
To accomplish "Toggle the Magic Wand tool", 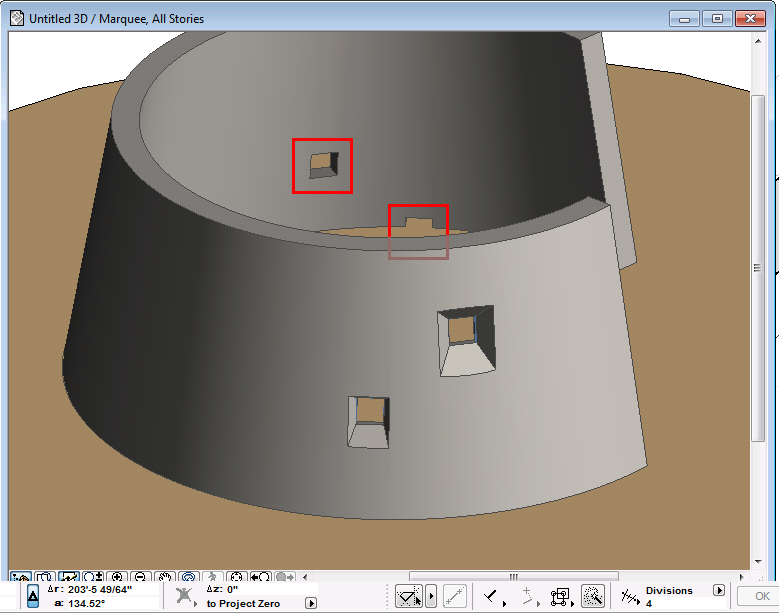I will pos(593,596).
